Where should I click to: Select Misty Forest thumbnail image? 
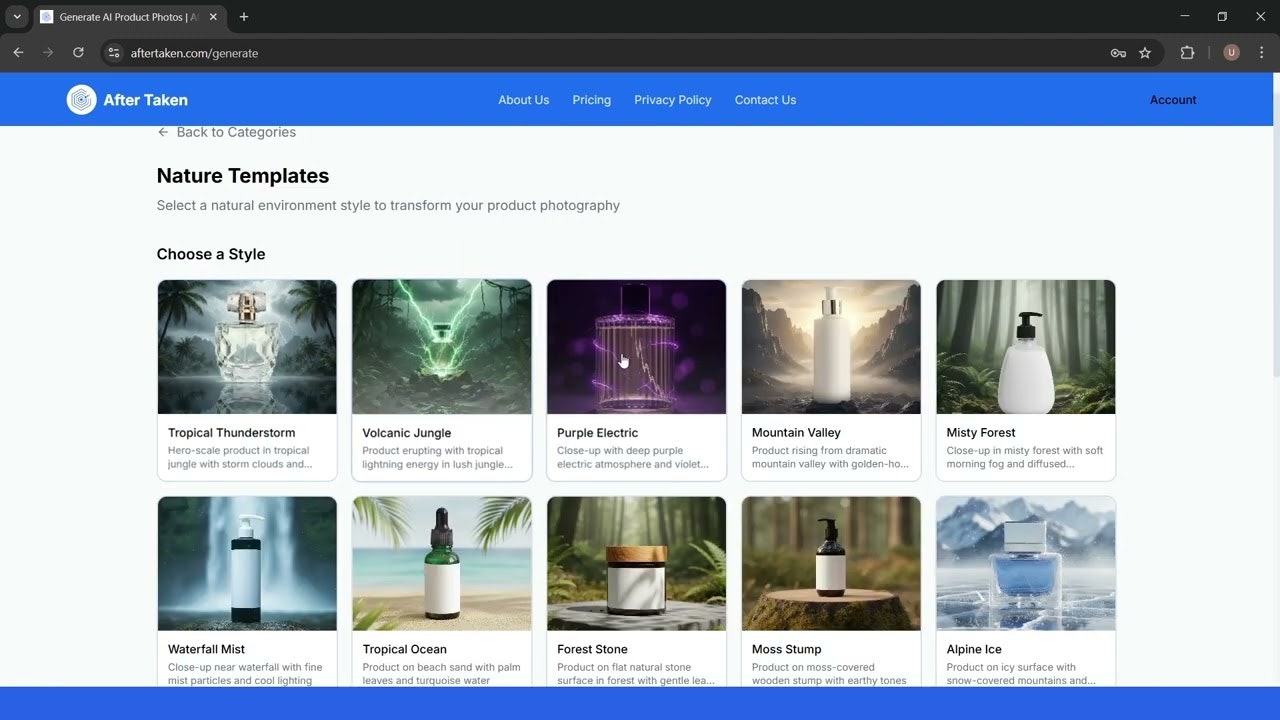point(1026,347)
